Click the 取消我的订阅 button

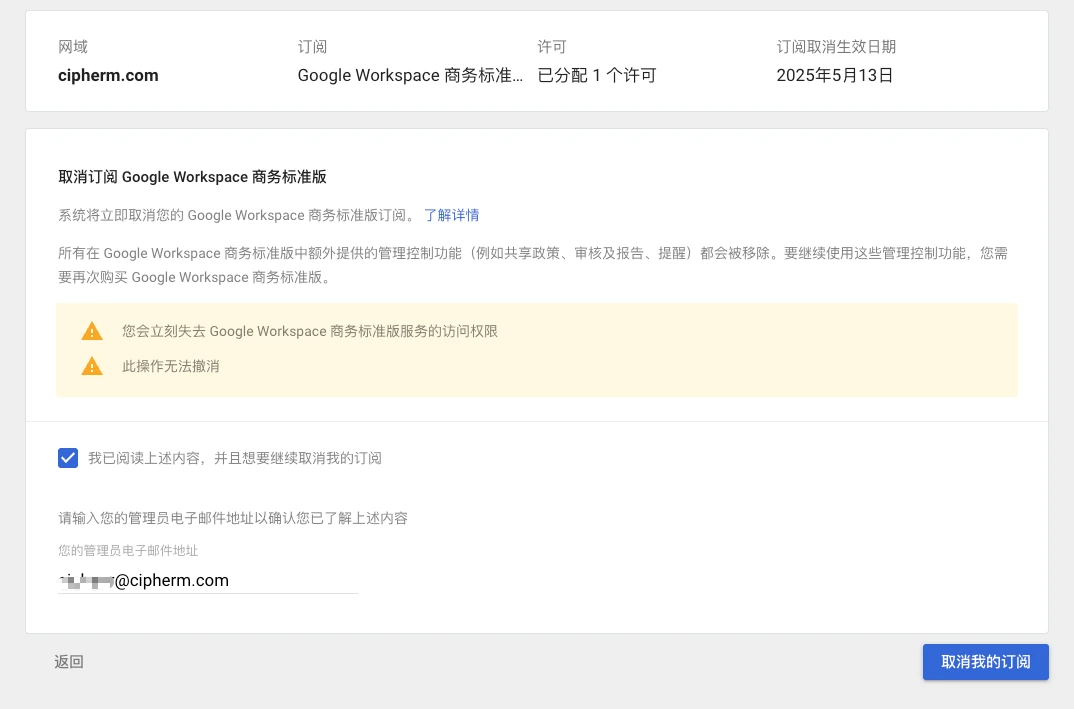[985, 662]
